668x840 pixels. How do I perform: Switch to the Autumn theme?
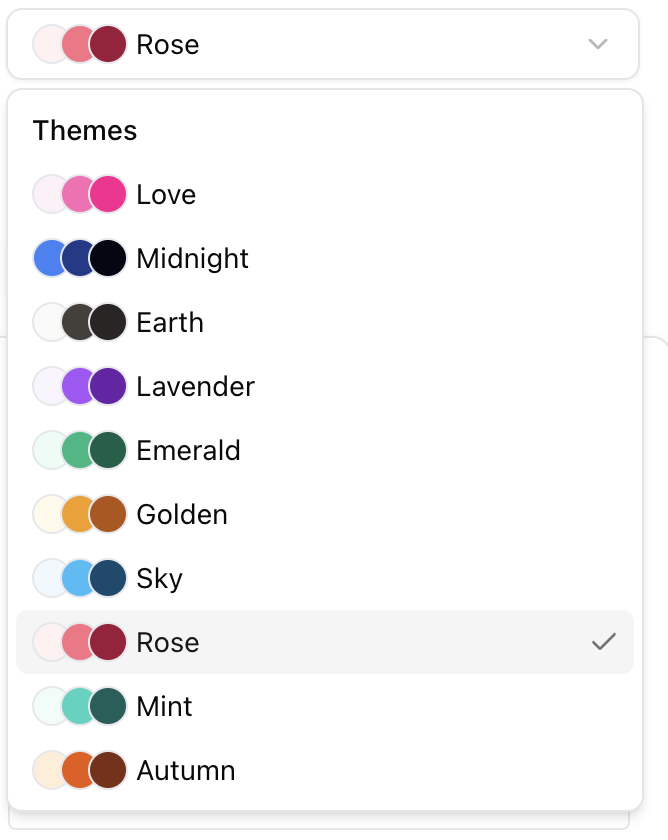click(186, 770)
